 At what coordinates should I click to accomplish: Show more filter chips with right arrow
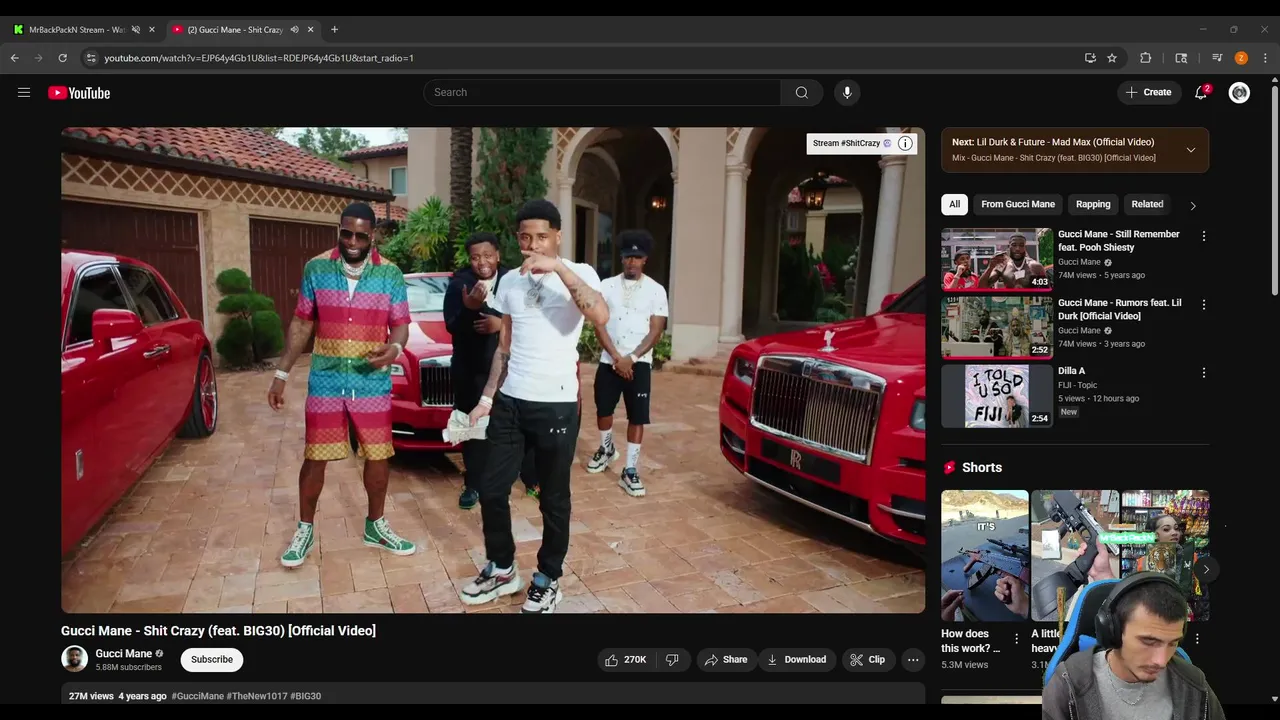[1192, 205]
